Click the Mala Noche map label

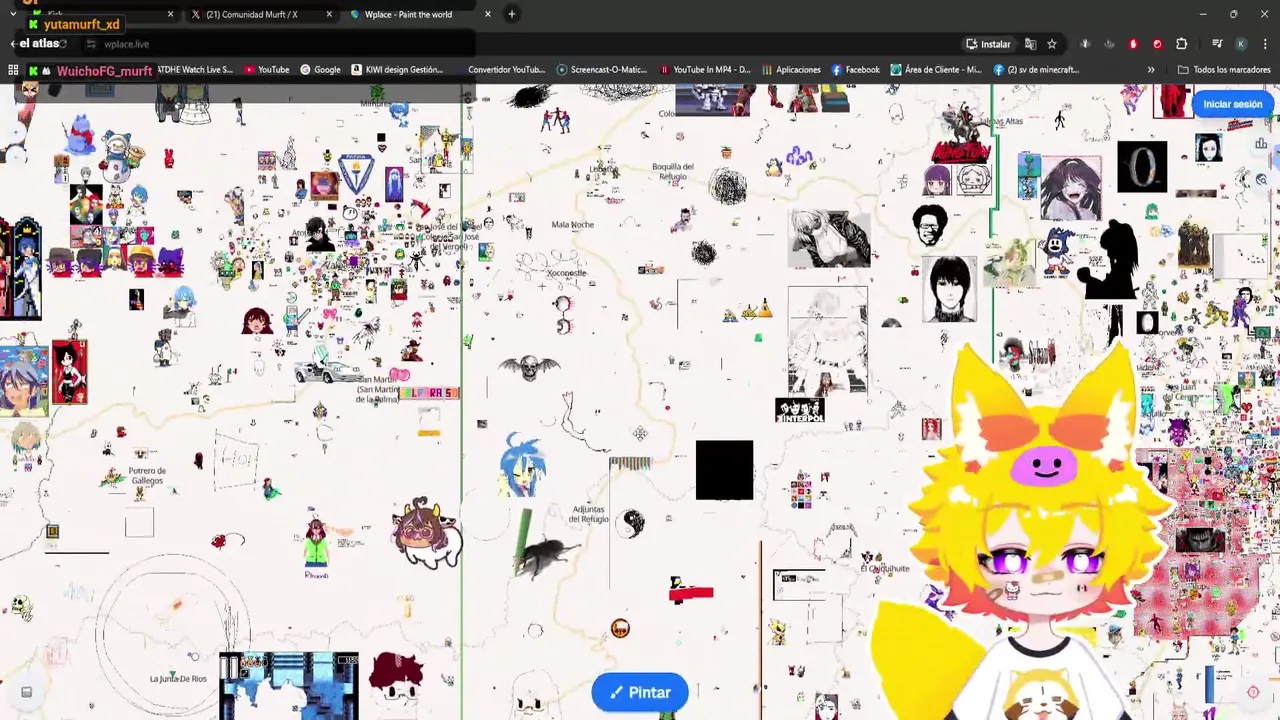(x=572, y=225)
